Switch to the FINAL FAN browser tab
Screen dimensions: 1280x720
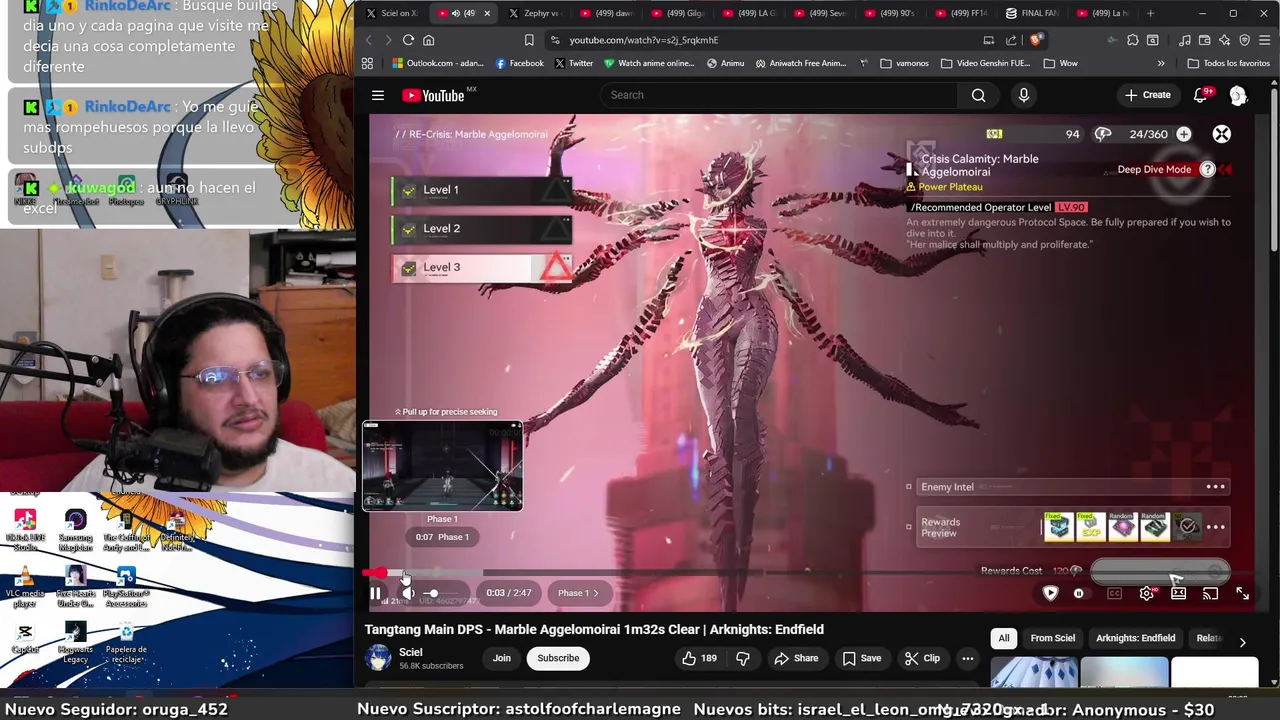[1032, 13]
